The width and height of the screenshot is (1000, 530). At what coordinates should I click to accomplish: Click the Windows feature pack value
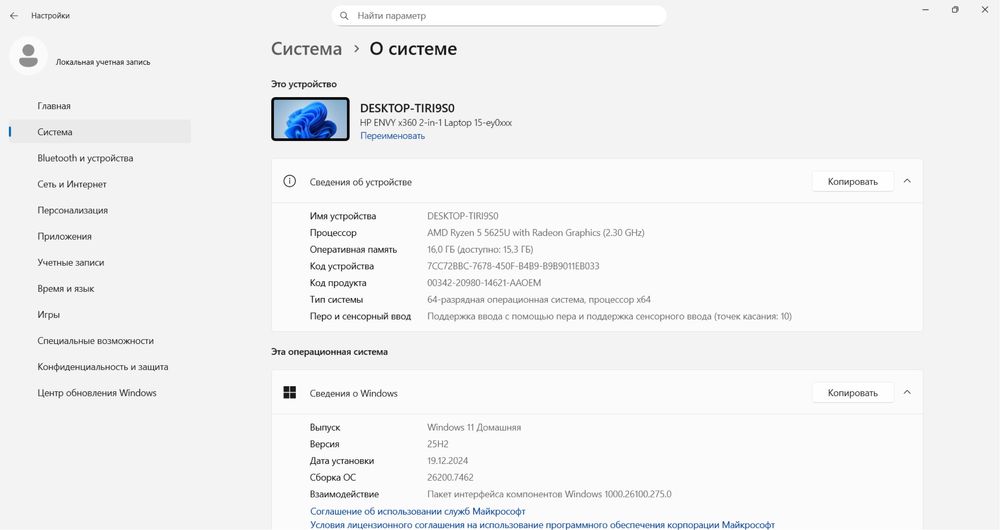[x=549, y=494]
